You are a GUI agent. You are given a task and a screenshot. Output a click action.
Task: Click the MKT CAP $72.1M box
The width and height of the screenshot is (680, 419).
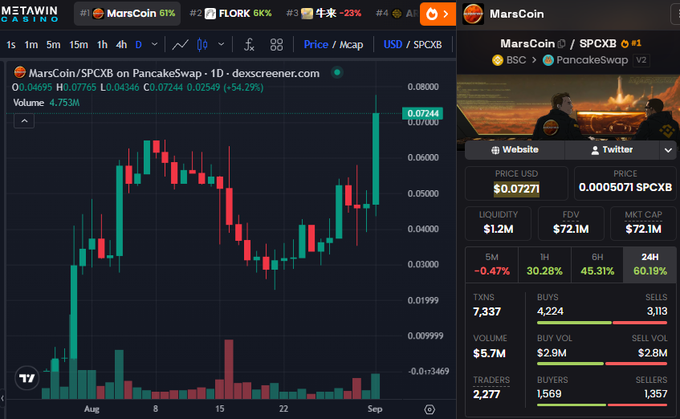tap(643, 223)
